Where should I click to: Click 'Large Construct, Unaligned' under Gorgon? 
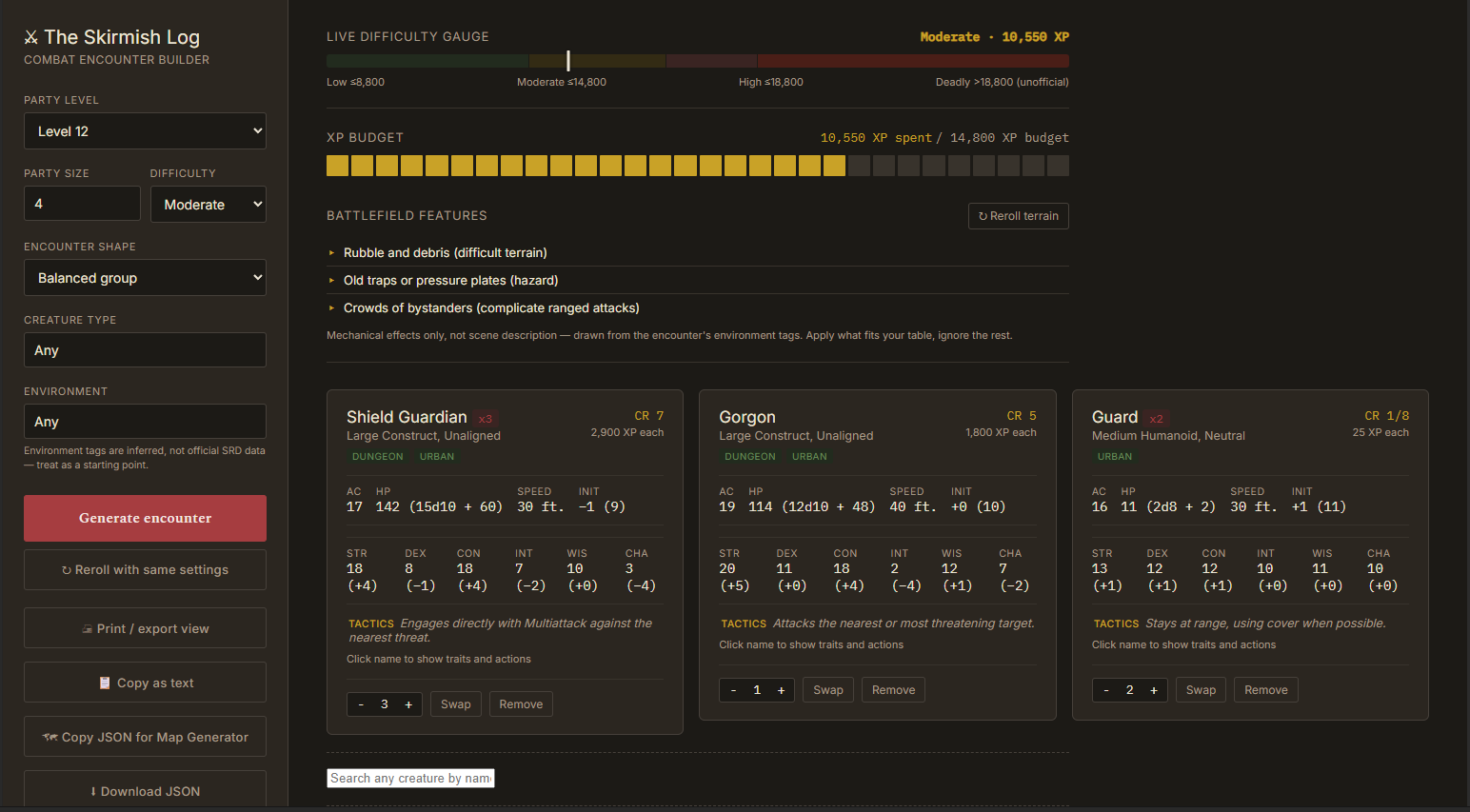click(x=796, y=436)
